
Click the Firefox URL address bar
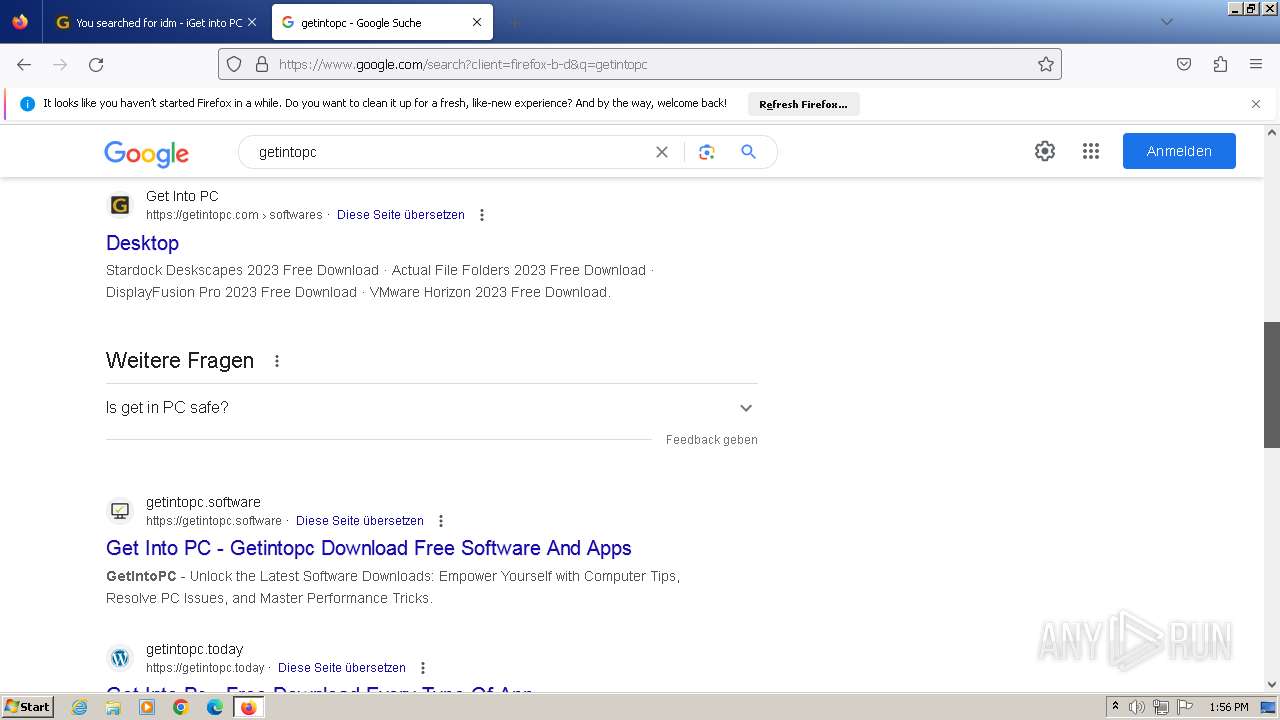tap(640, 64)
